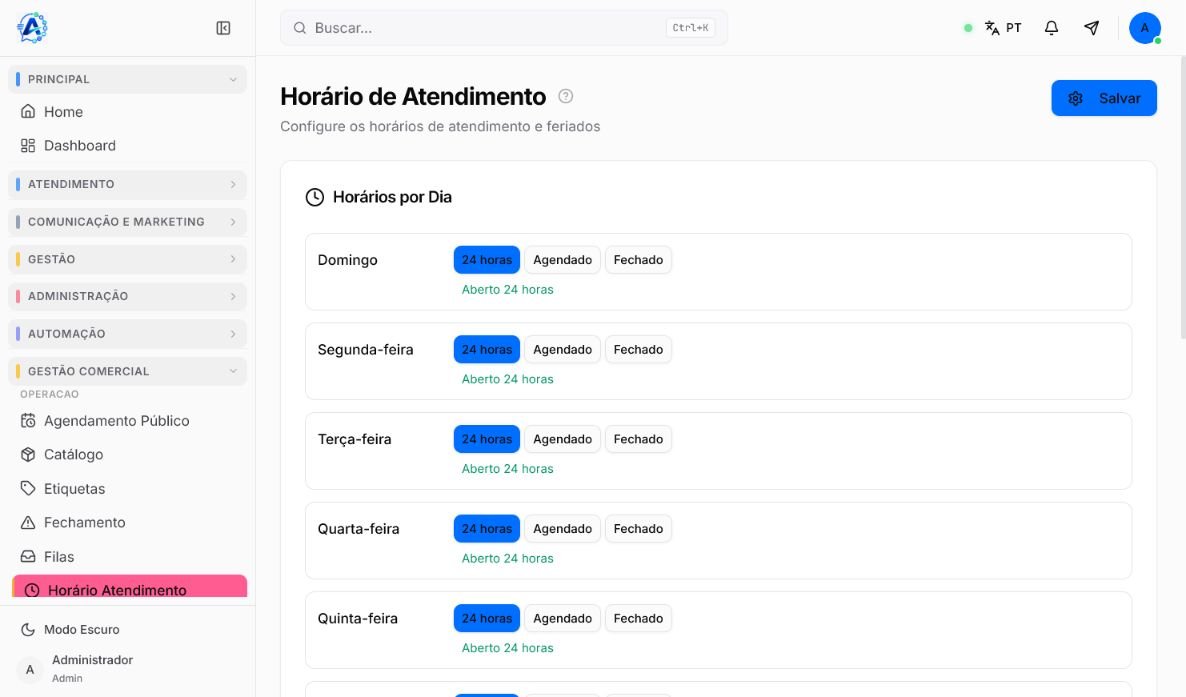The image size is (1186, 697).
Task: Click the Fechamento warning triangle icon
Action: pyautogui.click(x=28, y=522)
